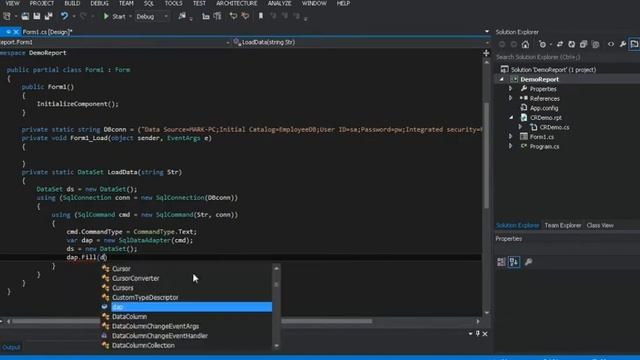Expand the Form1.cs node

pos(510,137)
